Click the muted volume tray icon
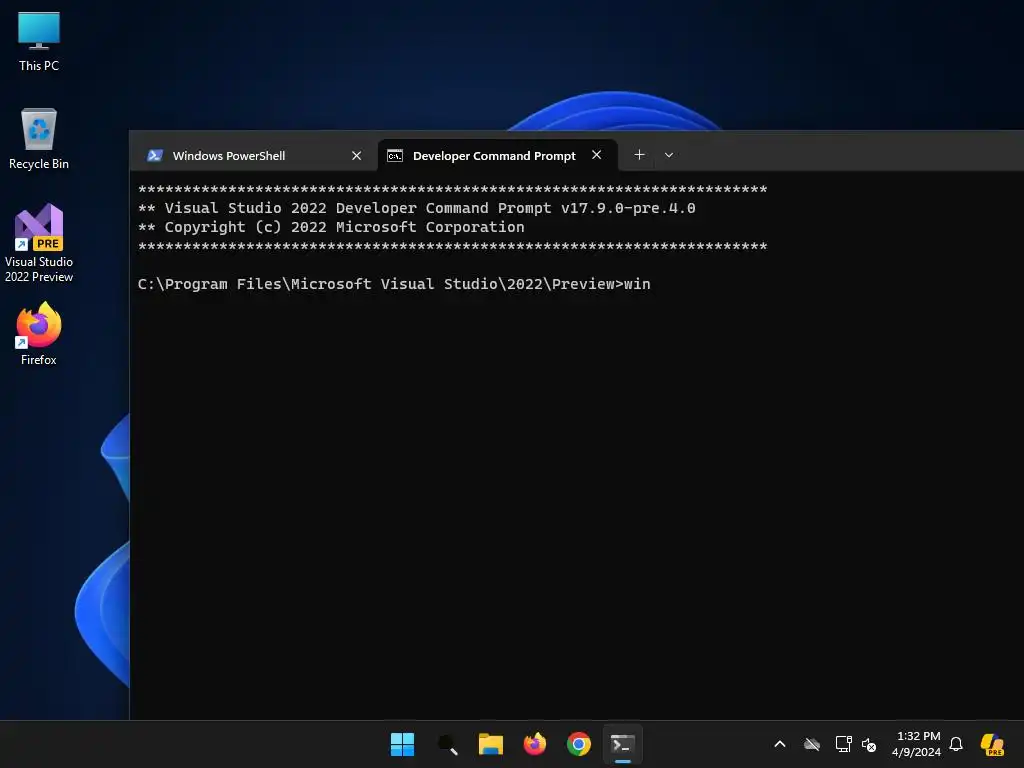The image size is (1024, 768). point(869,744)
